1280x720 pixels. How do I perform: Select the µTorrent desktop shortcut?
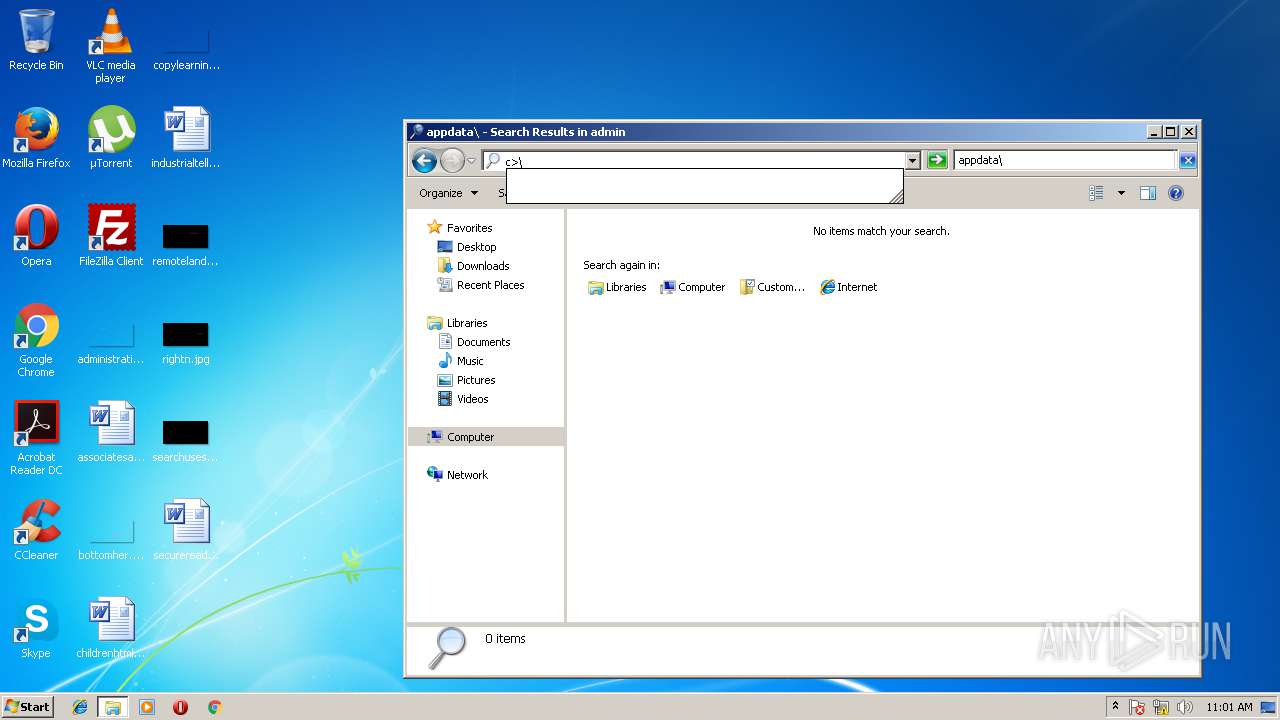coord(111,138)
